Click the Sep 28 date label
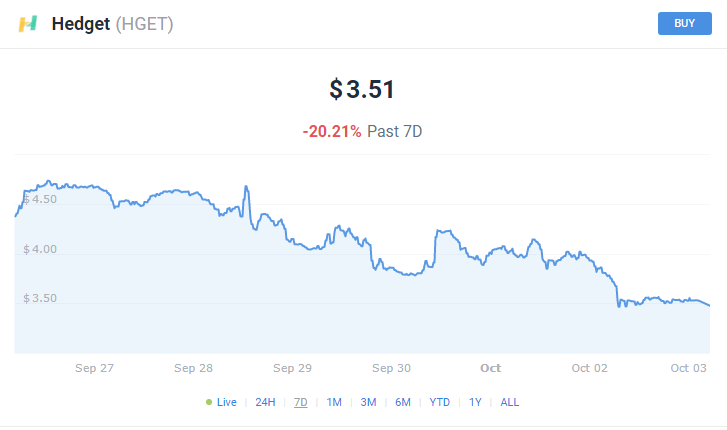 193,368
